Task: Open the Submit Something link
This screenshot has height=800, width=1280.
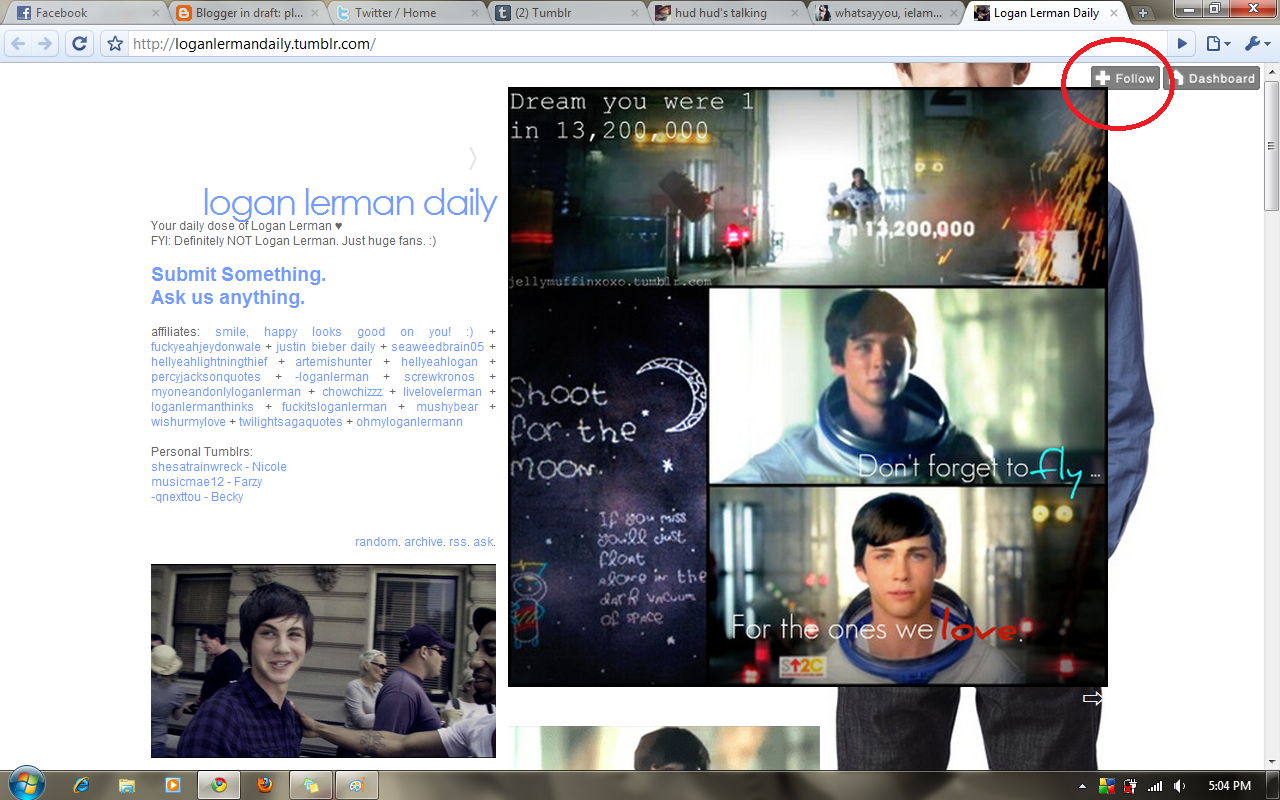Action: [x=238, y=274]
